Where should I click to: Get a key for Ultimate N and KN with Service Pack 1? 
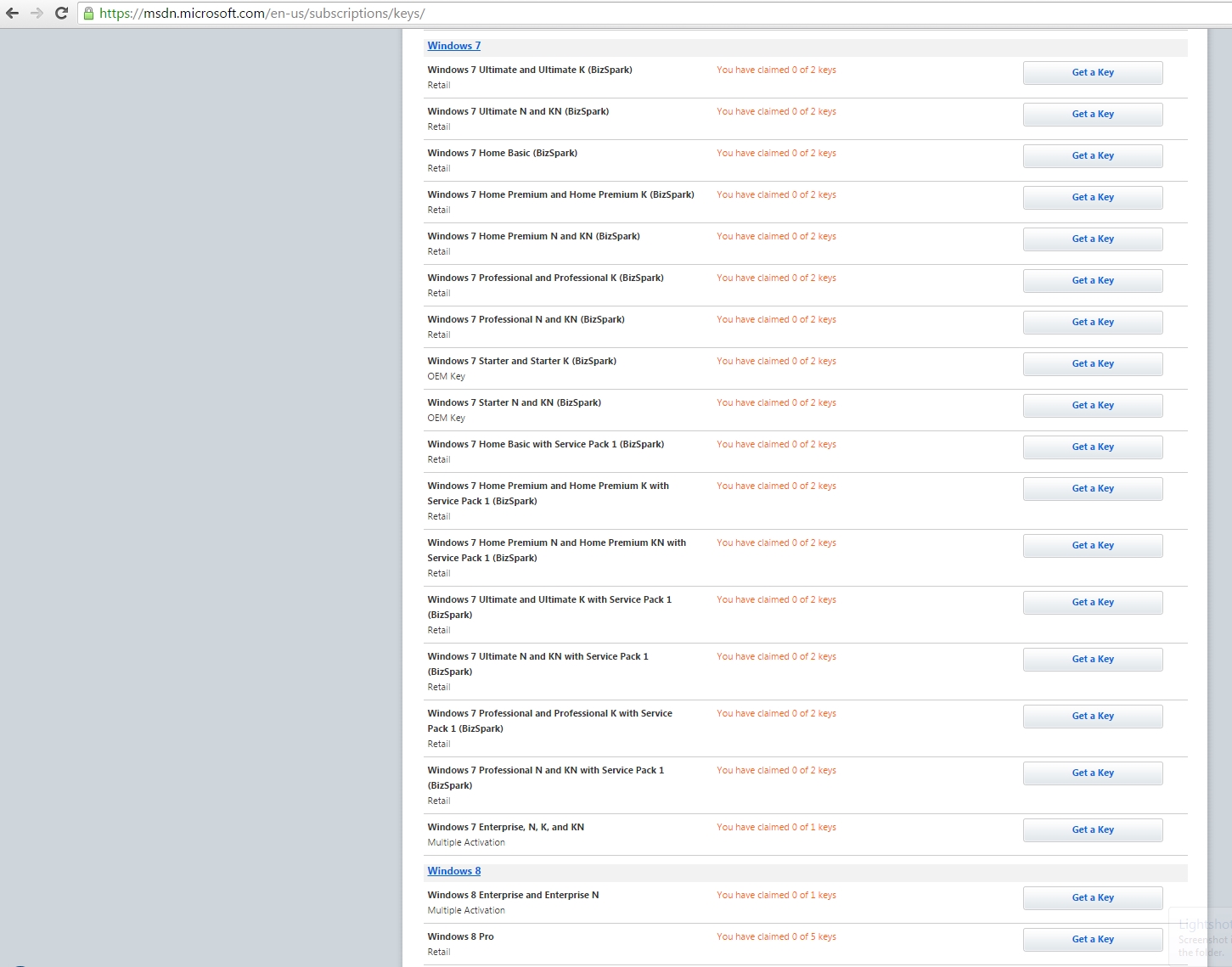click(1093, 660)
